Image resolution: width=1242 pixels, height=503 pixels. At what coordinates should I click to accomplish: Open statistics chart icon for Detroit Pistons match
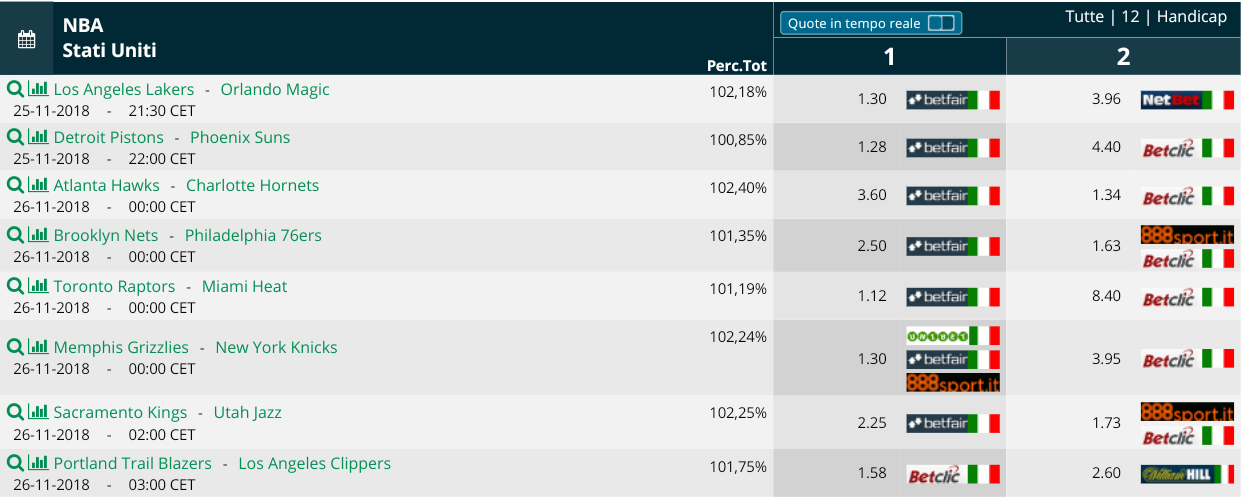tap(38, 137)
